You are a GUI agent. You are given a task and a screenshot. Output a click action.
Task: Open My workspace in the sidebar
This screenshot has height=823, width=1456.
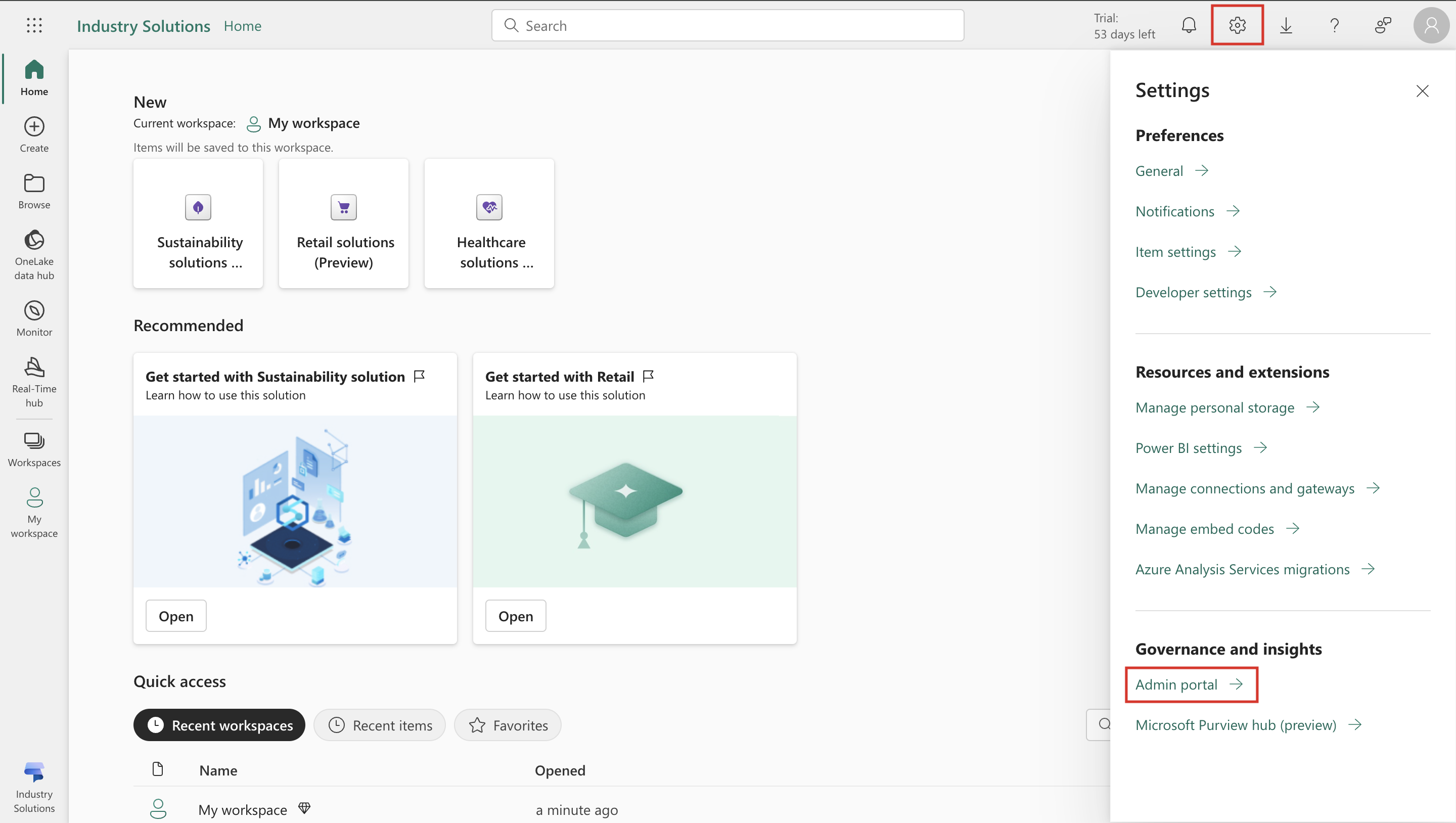[x=34, y=513]
